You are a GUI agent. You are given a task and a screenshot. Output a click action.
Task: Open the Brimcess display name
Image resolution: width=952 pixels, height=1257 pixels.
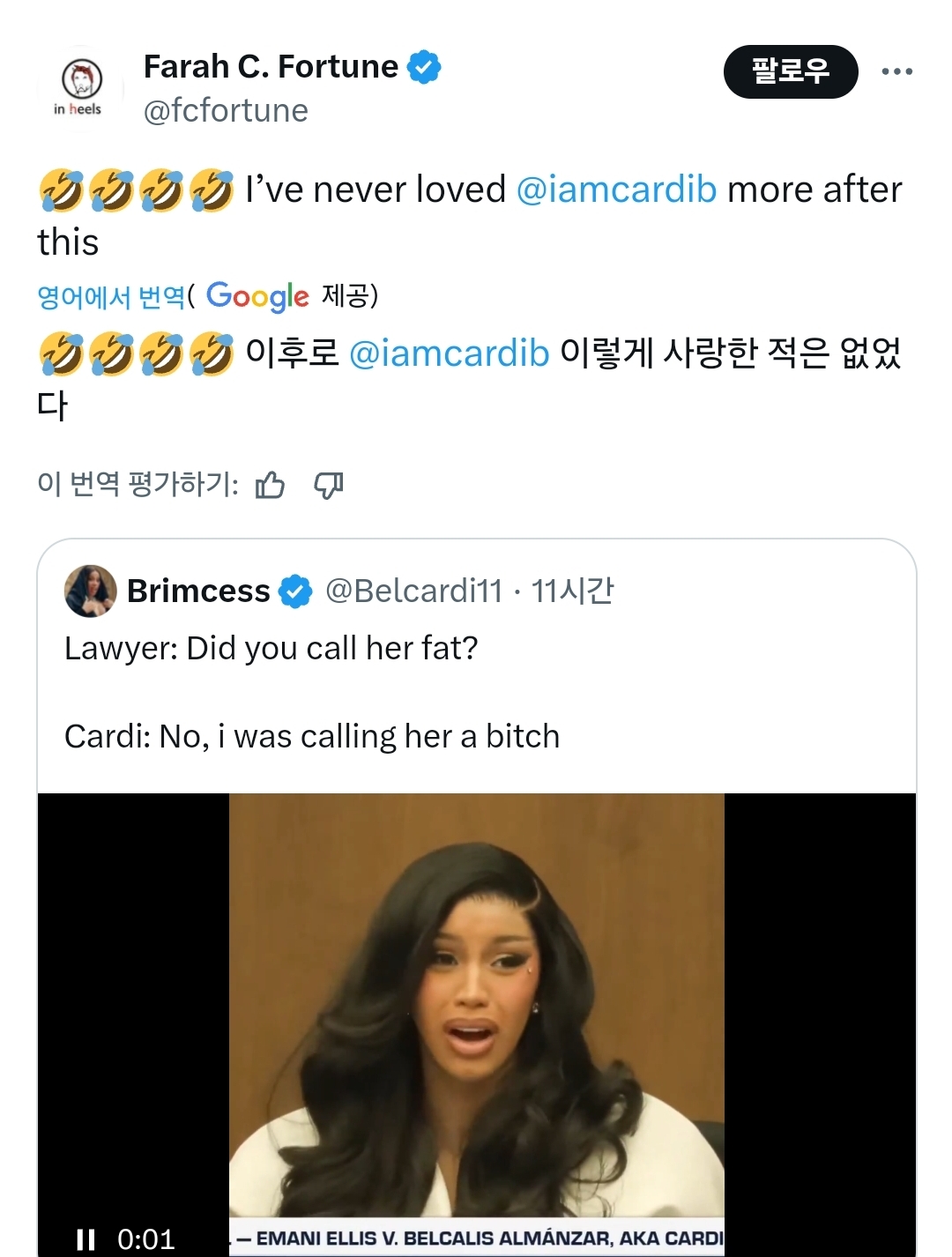[x=198, y=591]
